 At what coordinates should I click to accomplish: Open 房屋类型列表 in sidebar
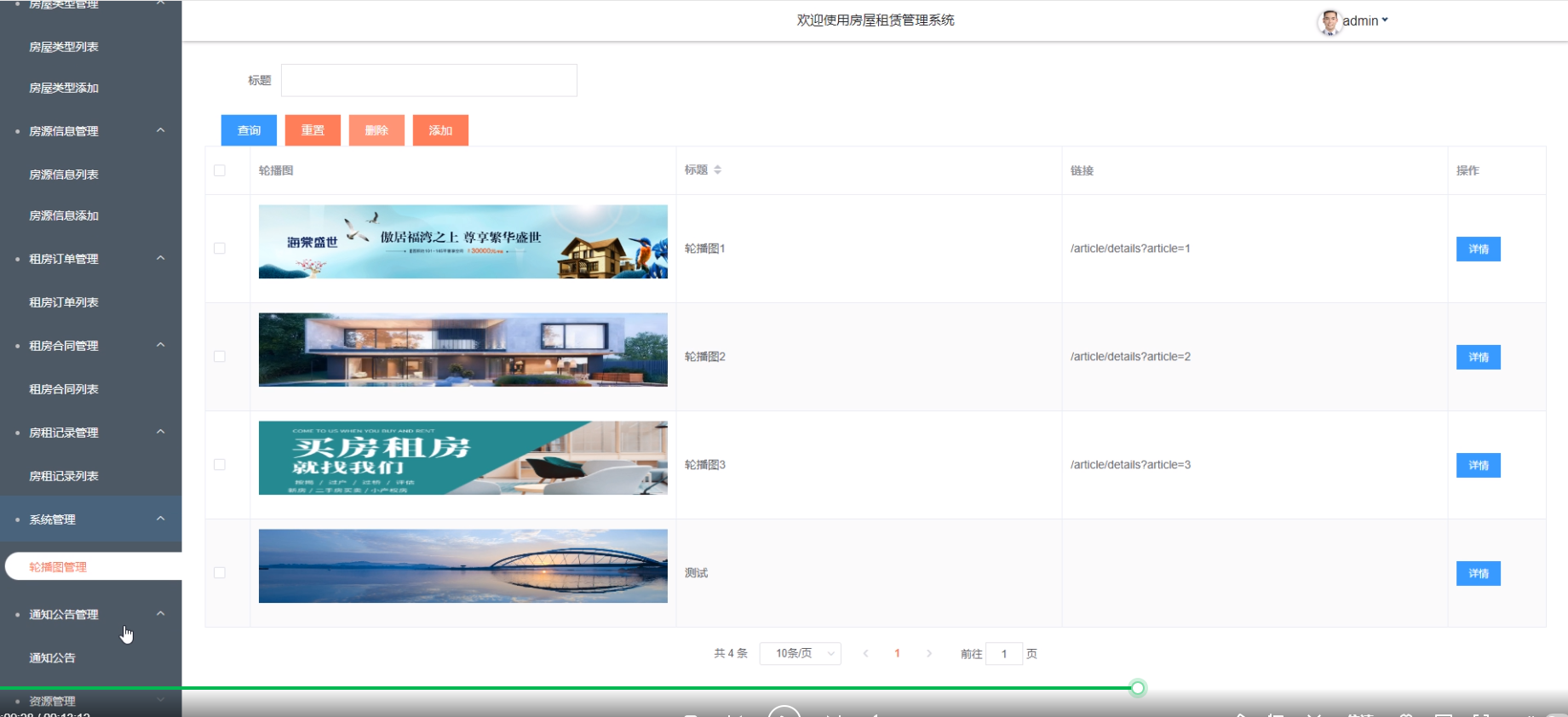64,47
